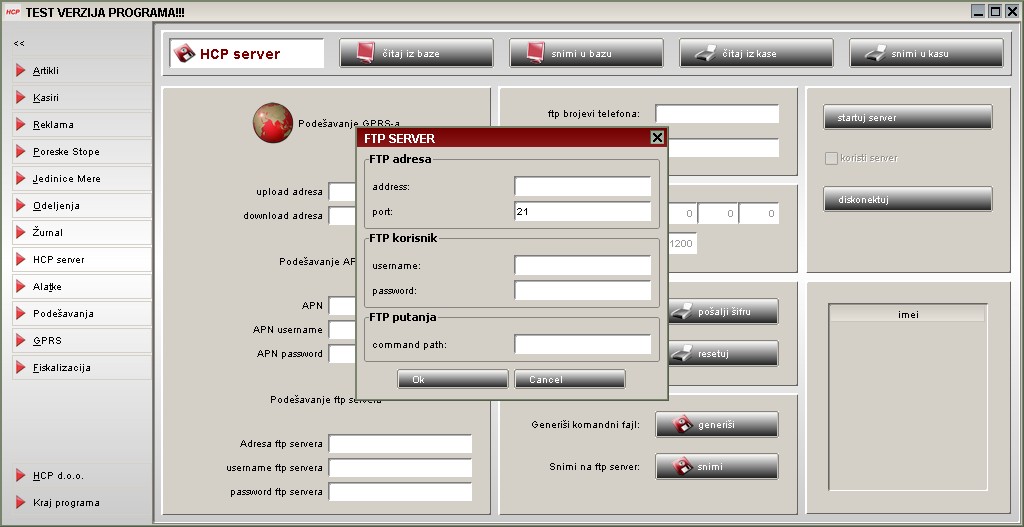1024x527 pixels.
Task: Click the 'čitaj iz baze' toolbar button
Action: 416,53
